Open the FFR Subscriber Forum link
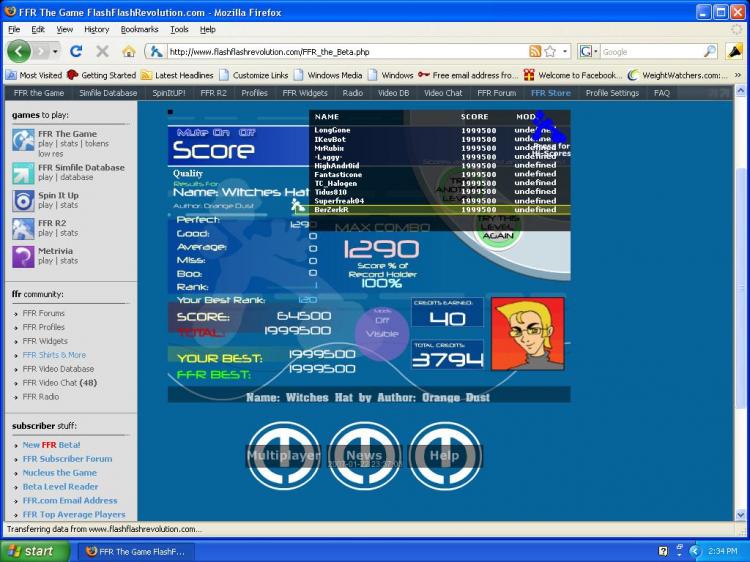Viewport: 750px width, 562px height. coord(67,459)
